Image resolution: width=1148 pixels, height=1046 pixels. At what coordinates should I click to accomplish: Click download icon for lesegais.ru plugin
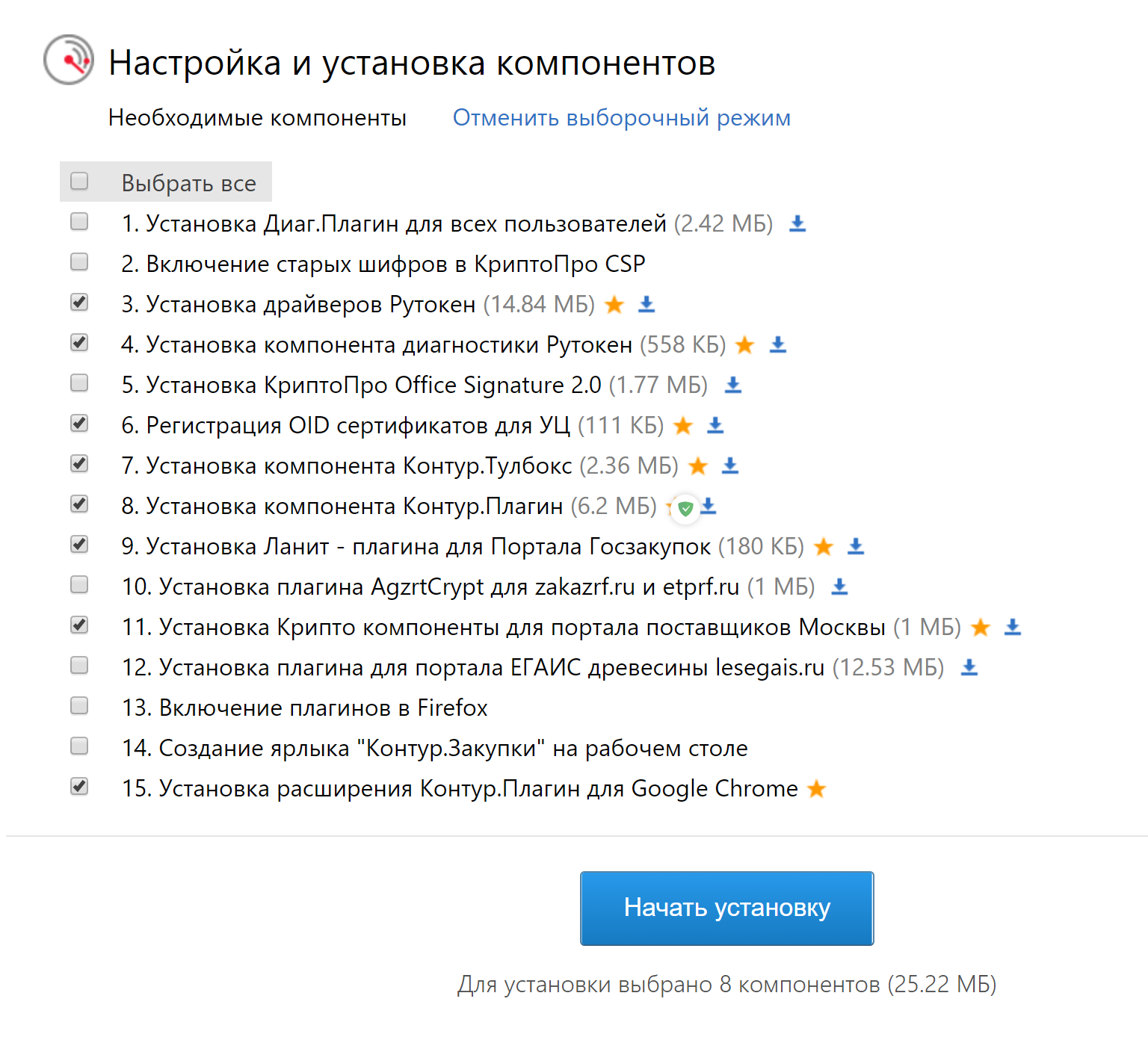[x=969, y=667]
